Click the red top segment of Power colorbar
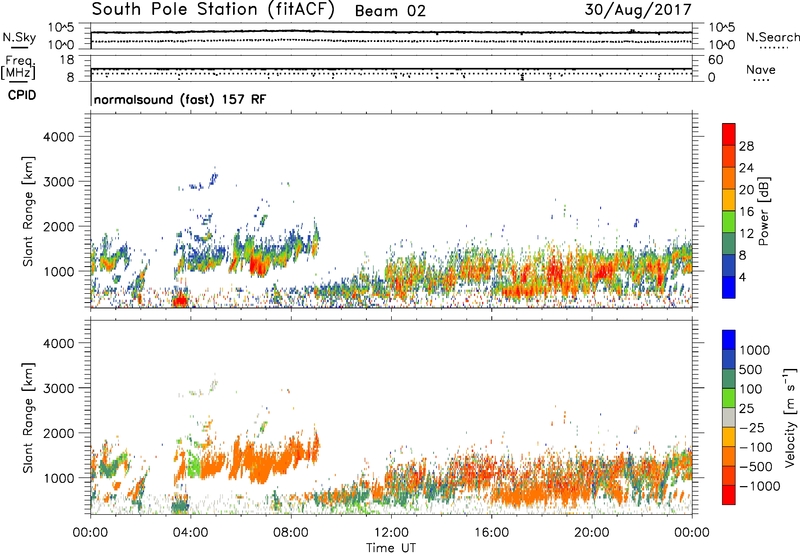The width and height of the screenshot is (800, 554). coord(729,134)
